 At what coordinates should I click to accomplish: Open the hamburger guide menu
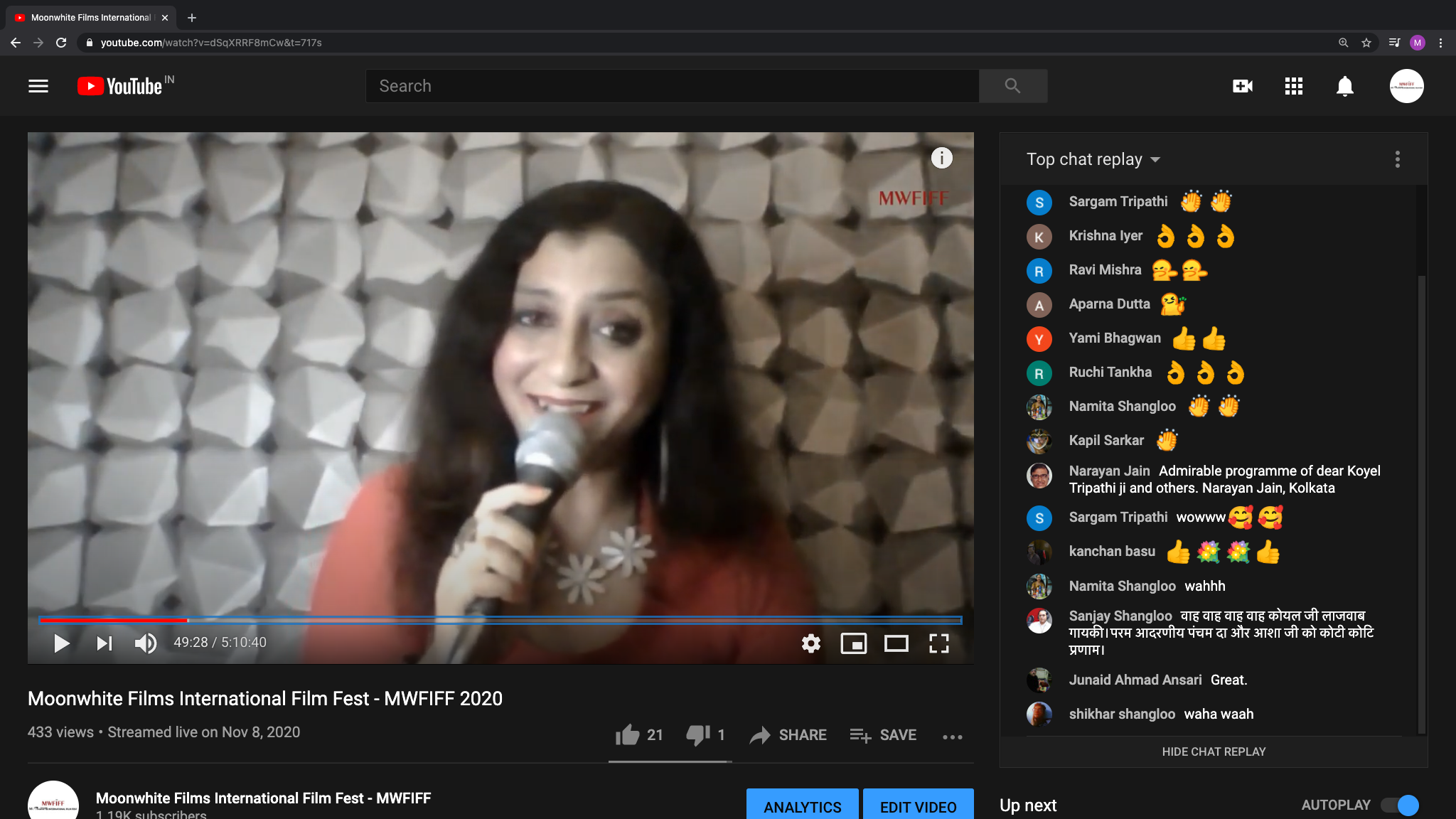(x=38, y=86)
